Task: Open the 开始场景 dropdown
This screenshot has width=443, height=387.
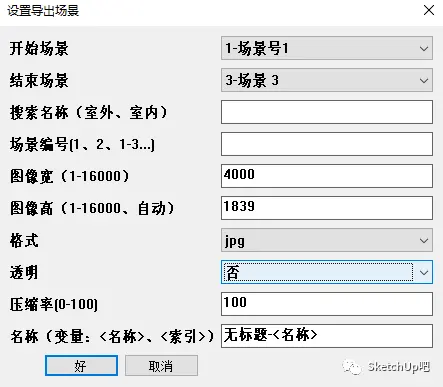Action: [x=327, y=48]
